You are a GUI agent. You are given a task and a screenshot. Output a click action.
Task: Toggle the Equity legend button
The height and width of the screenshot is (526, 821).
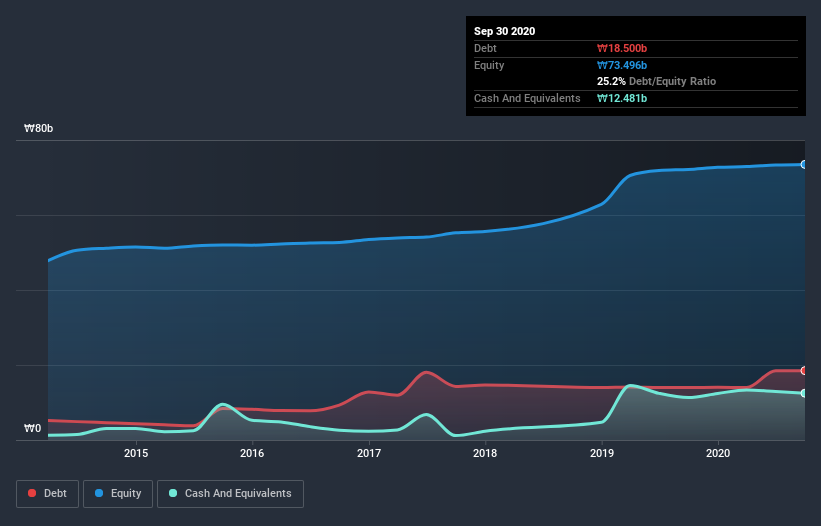pos(118,494)
